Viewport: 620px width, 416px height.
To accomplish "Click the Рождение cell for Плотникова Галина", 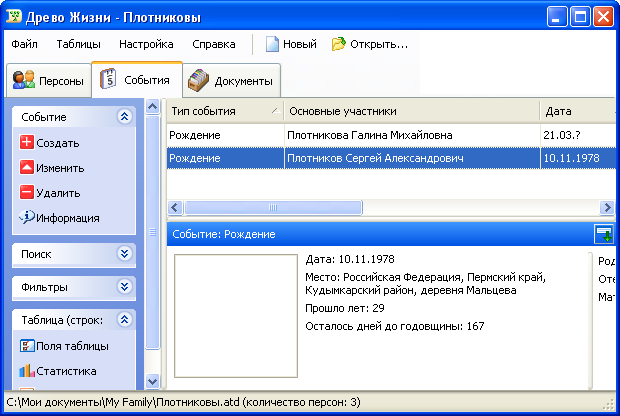I will (225, 135).
